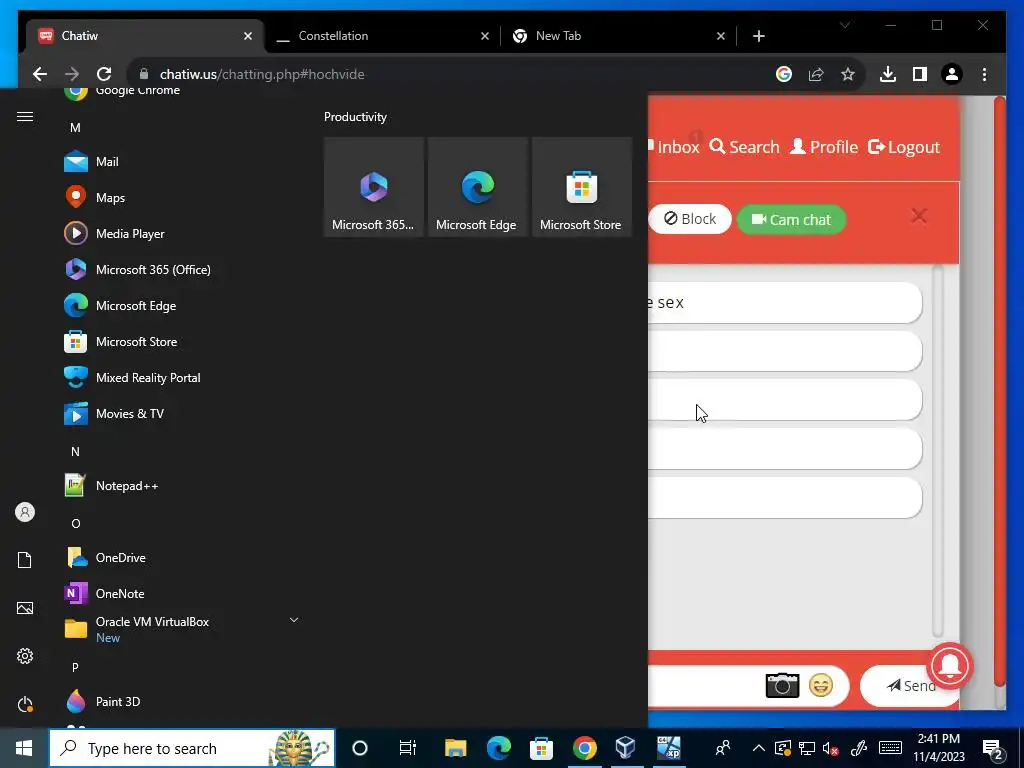Start Cam chat
The image size is (1024, 768).
tap(792, 219)
